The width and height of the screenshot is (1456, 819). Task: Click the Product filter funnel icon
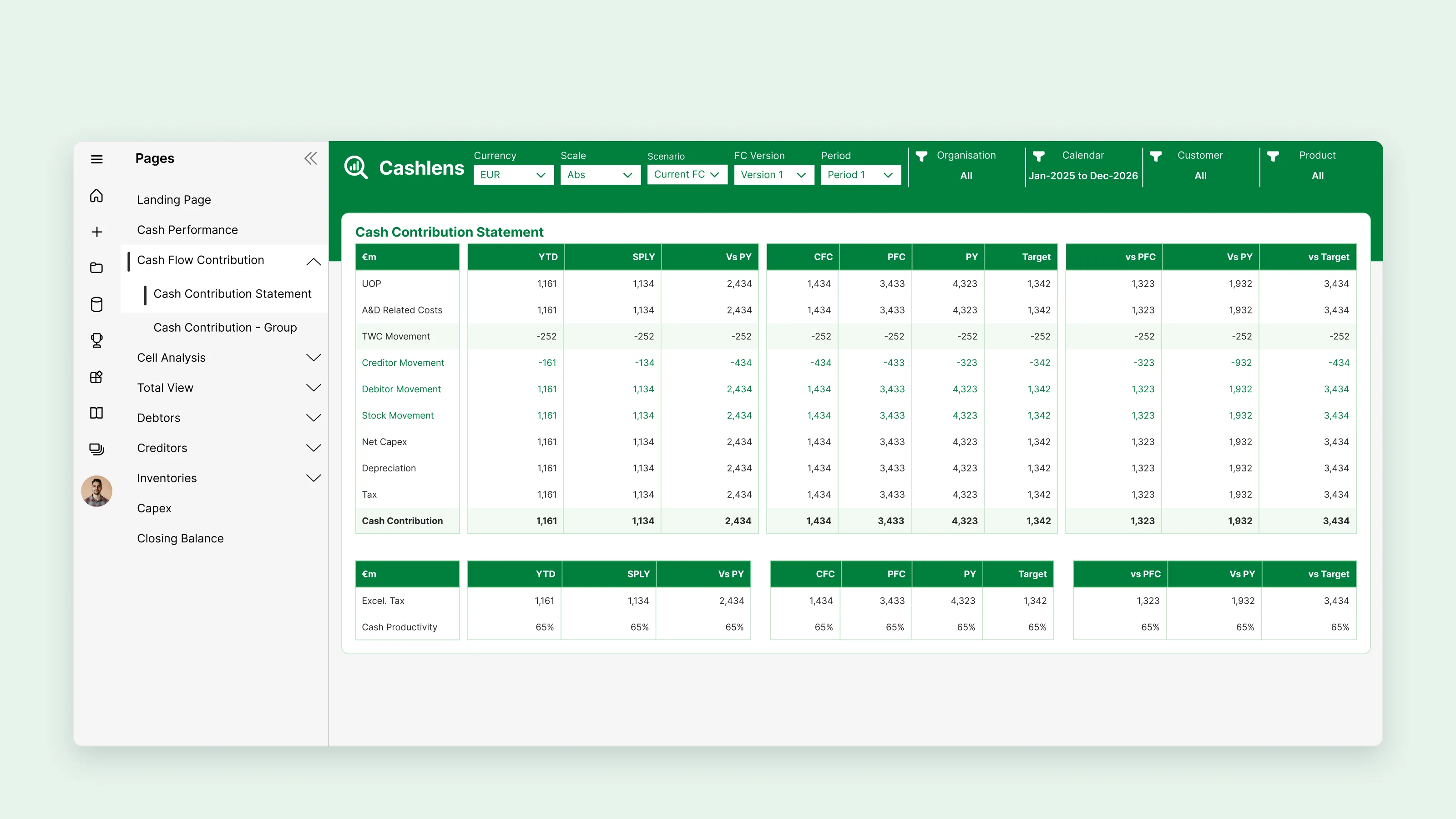[1273, 156]
